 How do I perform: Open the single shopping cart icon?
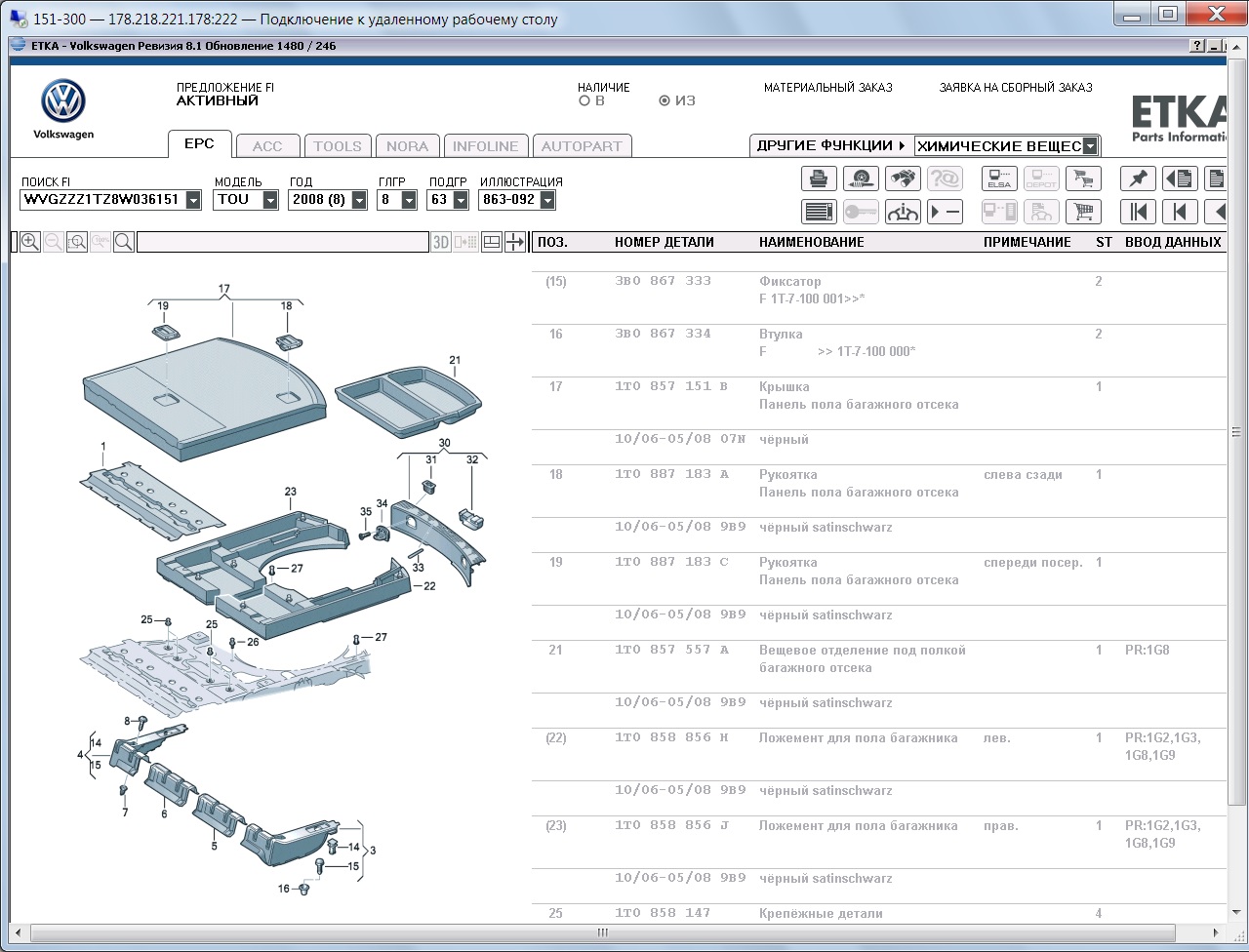click(x=1083, y=212)
